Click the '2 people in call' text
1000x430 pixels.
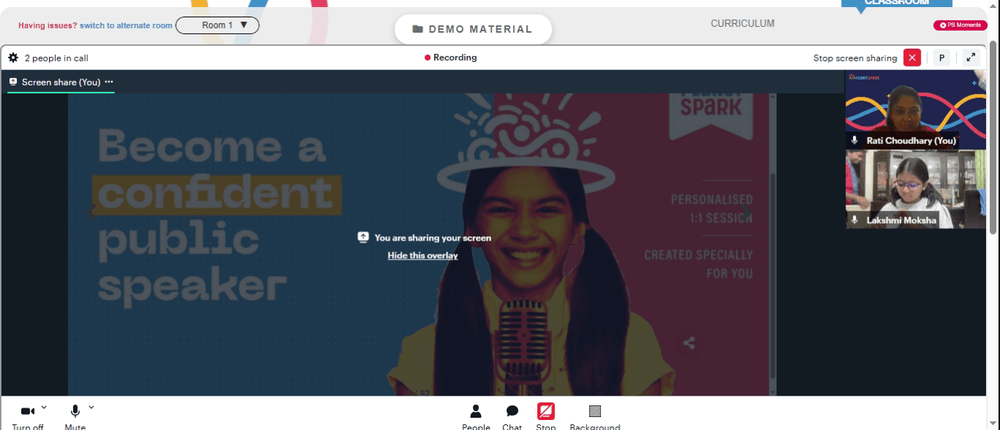coord(57,58)
